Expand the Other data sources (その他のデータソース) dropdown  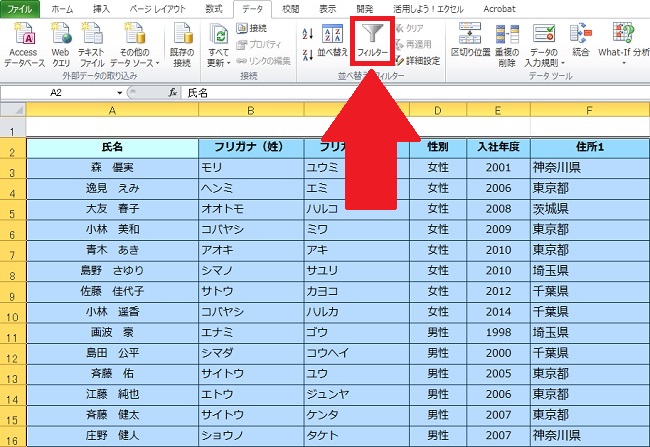[135, 56]
